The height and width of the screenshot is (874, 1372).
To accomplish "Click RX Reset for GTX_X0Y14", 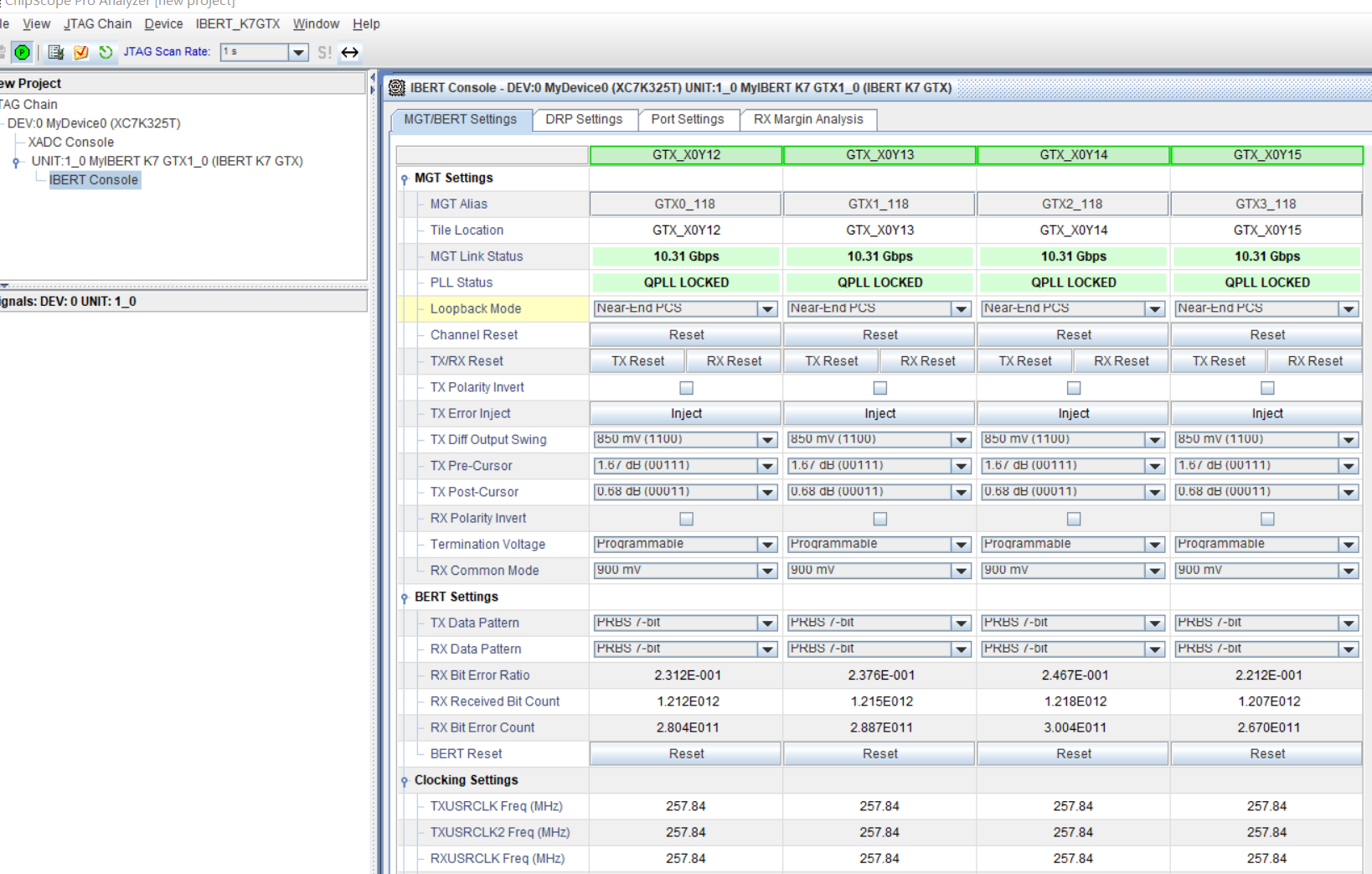I will [x=1122, y=361].
